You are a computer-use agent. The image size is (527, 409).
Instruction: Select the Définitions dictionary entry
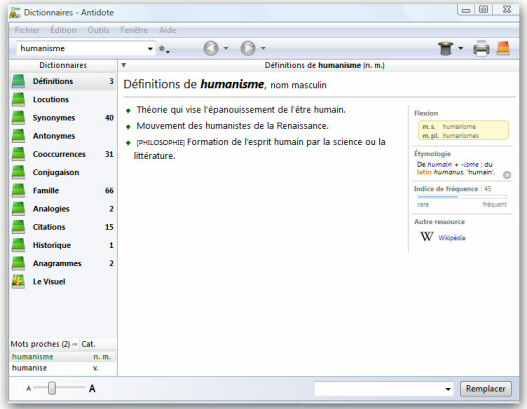(x=63, y=81)
